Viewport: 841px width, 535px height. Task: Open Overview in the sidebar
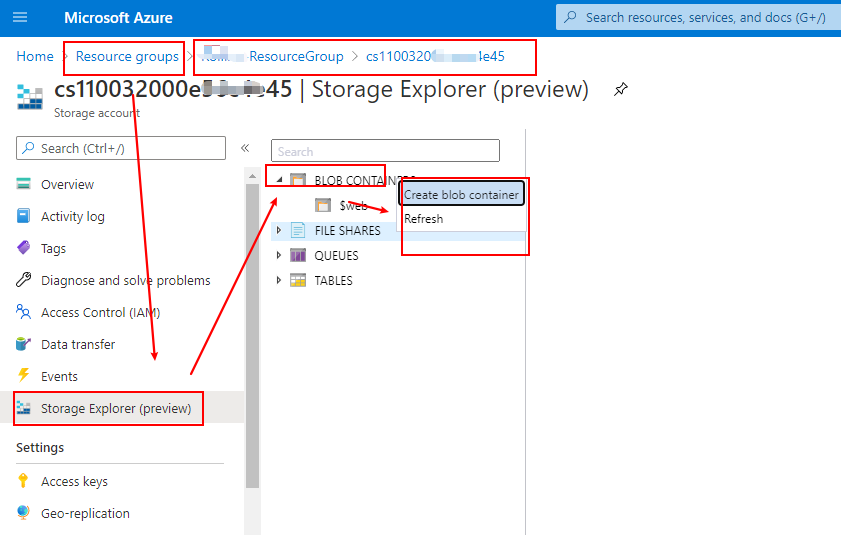(x=68, y=185)
